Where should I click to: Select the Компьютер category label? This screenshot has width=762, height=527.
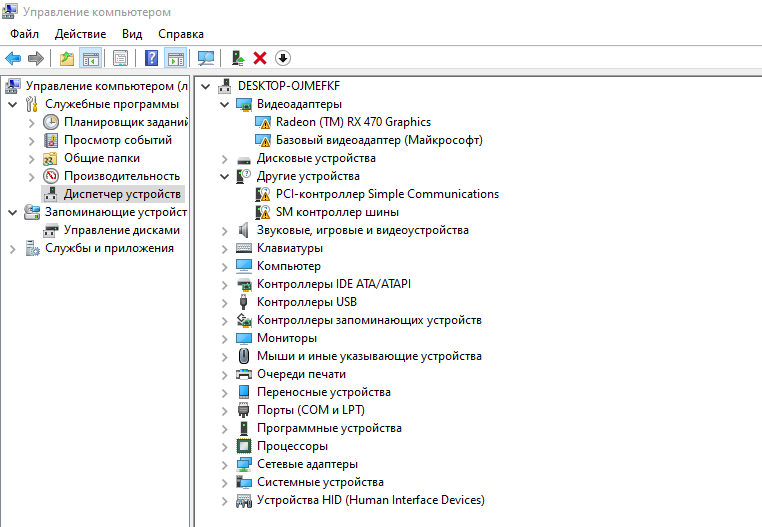pyautogui.click(x=289, y=266)
